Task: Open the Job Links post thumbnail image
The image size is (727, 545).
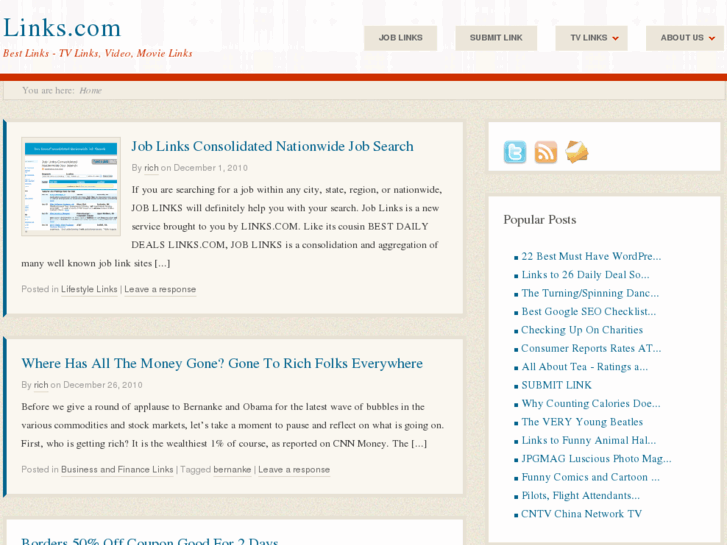Action: coord(71,186)
